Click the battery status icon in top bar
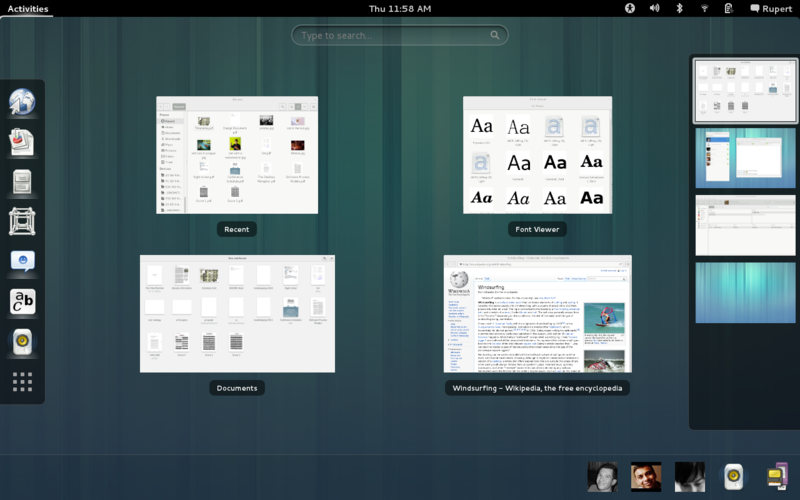Viewport: 800px width, 500px height. [x=729, y=8]
